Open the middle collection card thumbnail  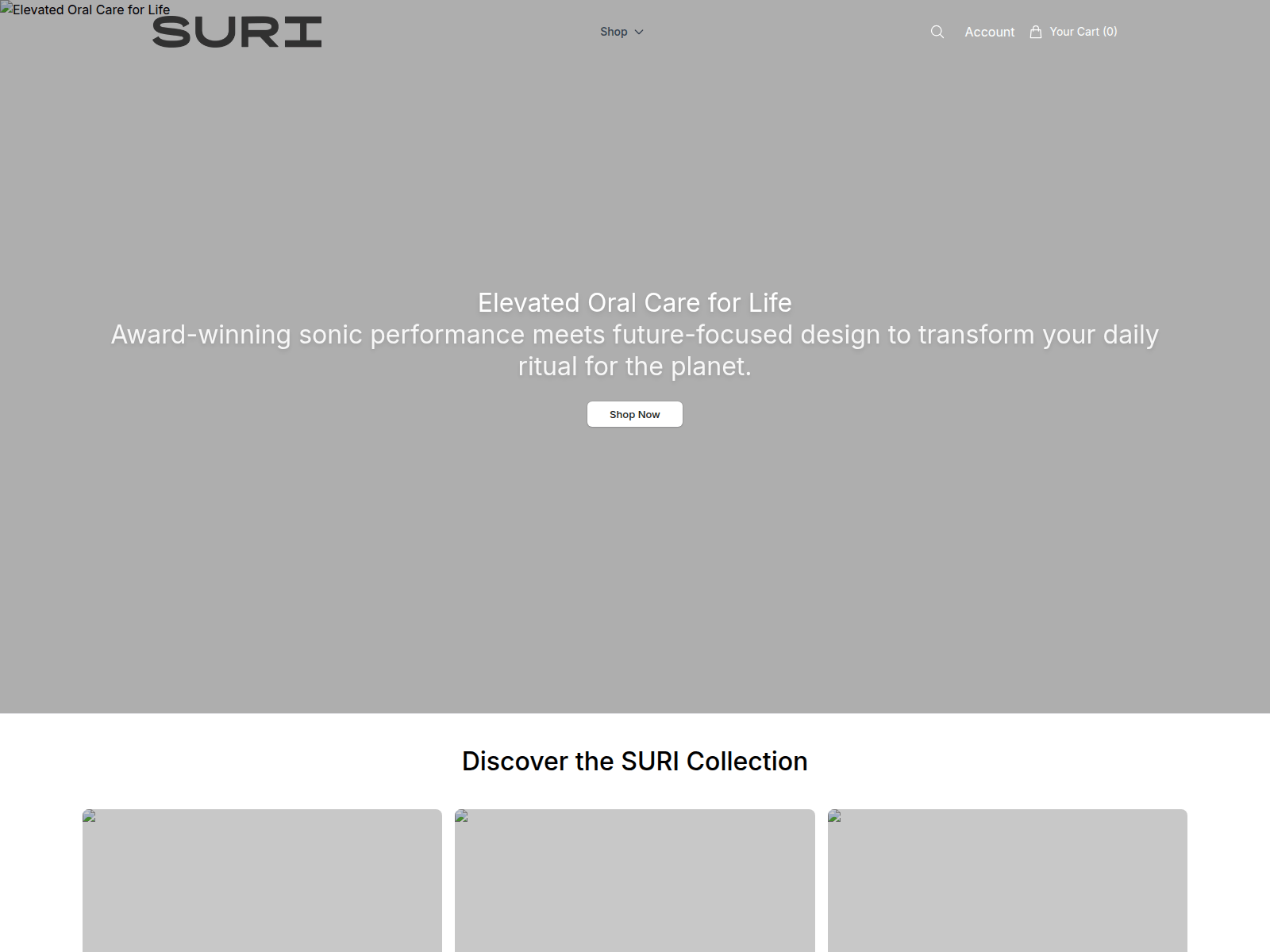pyautogui.click(x=635, y=881)
